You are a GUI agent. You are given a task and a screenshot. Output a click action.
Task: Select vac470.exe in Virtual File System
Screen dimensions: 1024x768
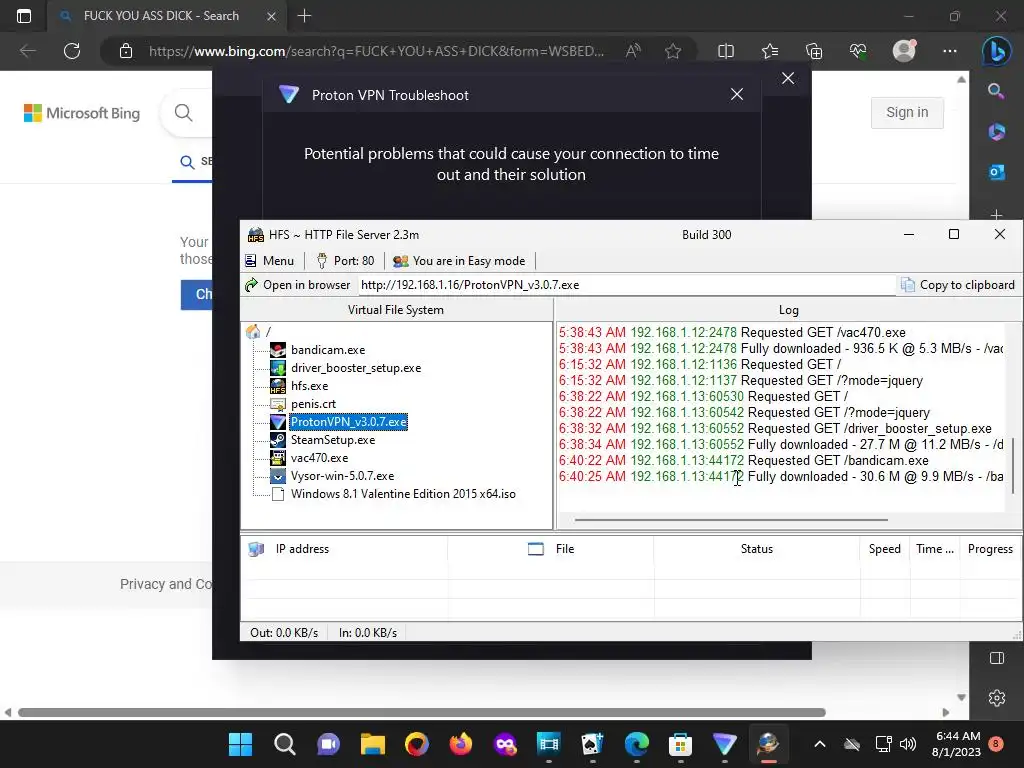pyautogui.click(x=319, y=458)
